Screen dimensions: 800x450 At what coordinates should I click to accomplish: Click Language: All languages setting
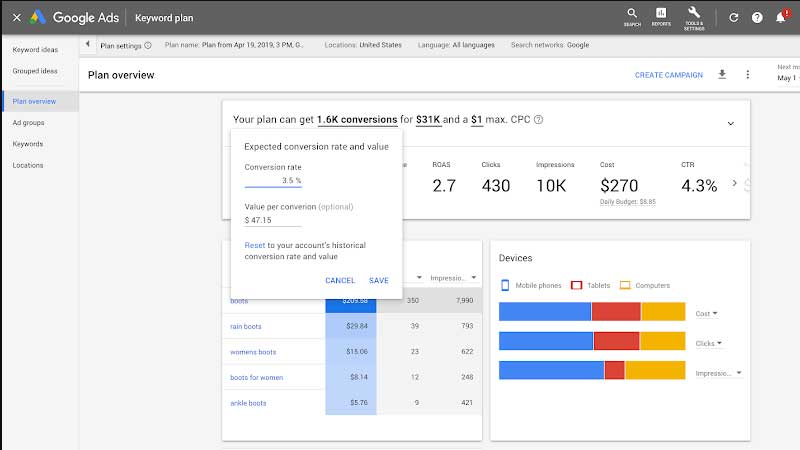tap(456, 45)
